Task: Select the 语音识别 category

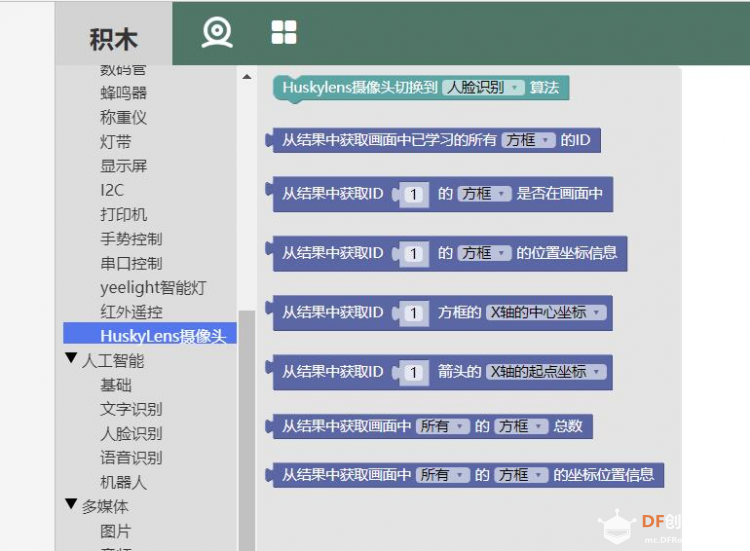Action: point(131,458)
